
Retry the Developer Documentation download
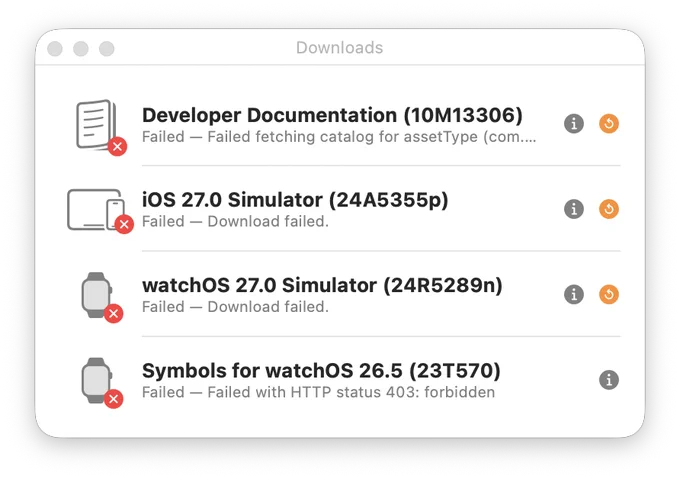tap(609, 124)
